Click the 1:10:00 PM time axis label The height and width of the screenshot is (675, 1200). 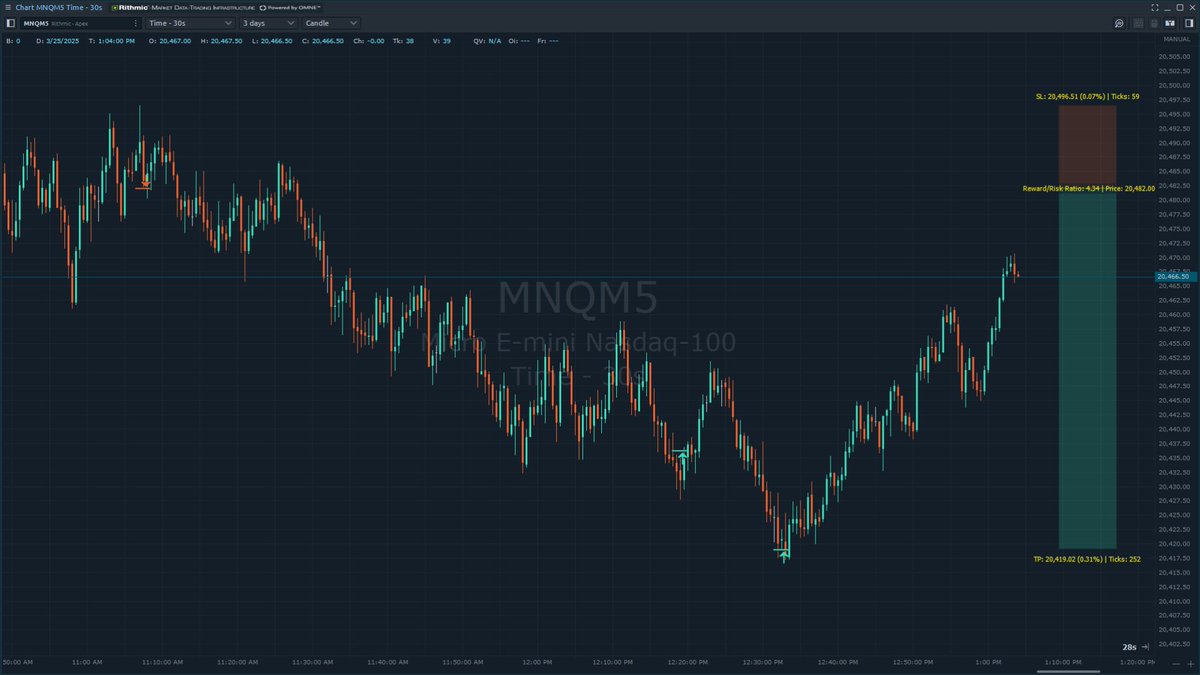point(1062,662)
